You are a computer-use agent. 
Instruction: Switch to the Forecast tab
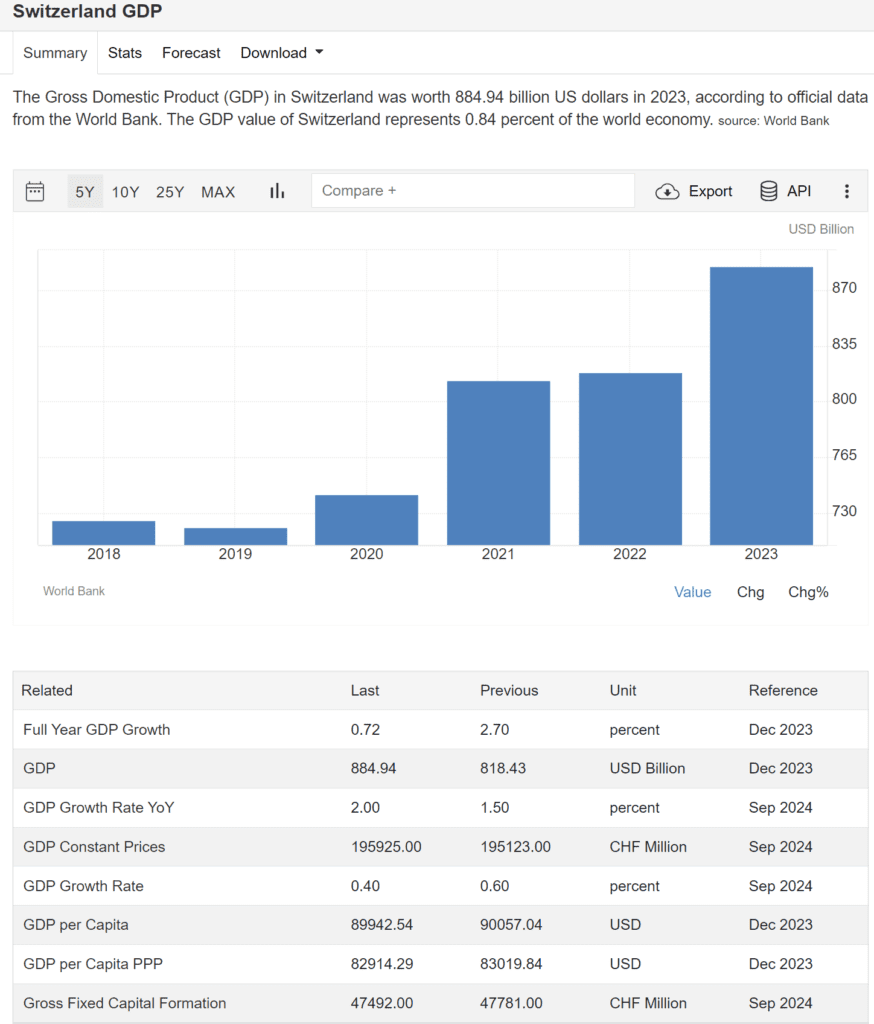click(x=191, y=53)
